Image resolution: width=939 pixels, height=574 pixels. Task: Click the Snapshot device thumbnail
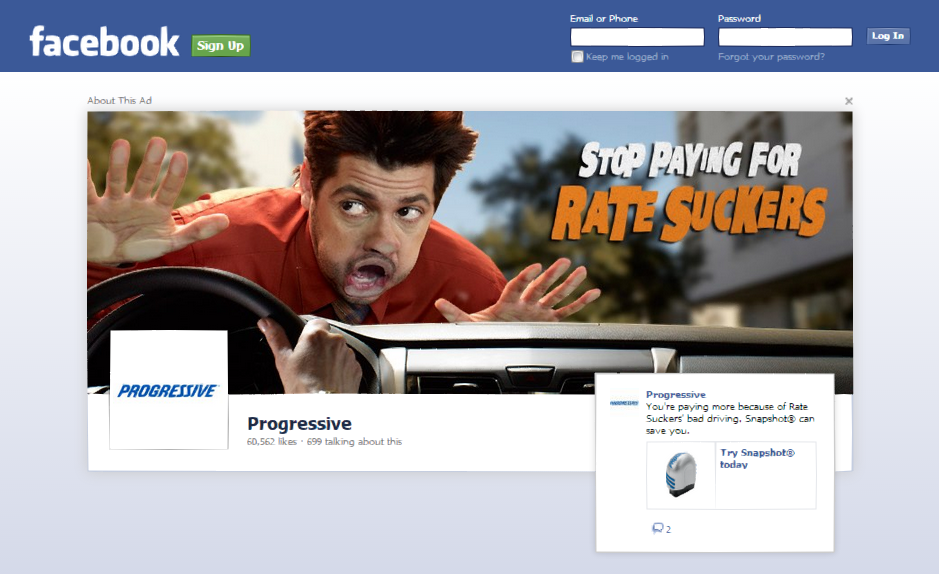tap(681, 475)
